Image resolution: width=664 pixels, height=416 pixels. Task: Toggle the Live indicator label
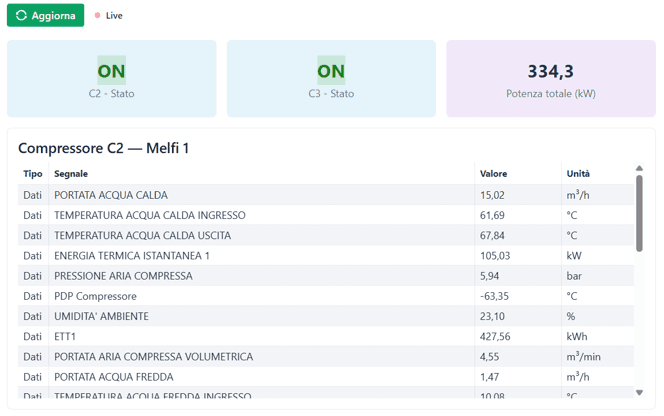[x=114, y=16]
